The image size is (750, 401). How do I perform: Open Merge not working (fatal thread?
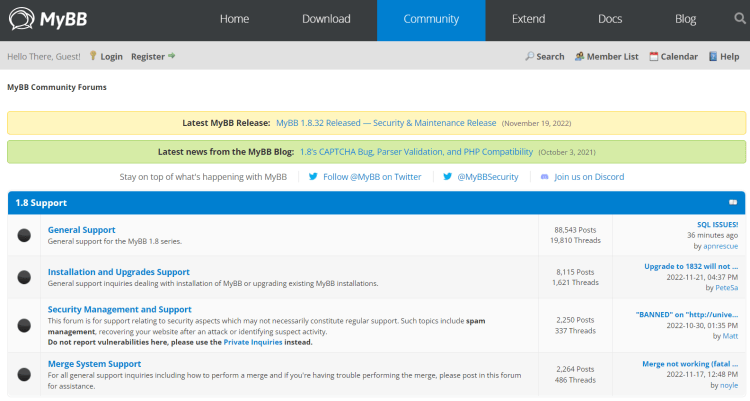coord(690,364)
